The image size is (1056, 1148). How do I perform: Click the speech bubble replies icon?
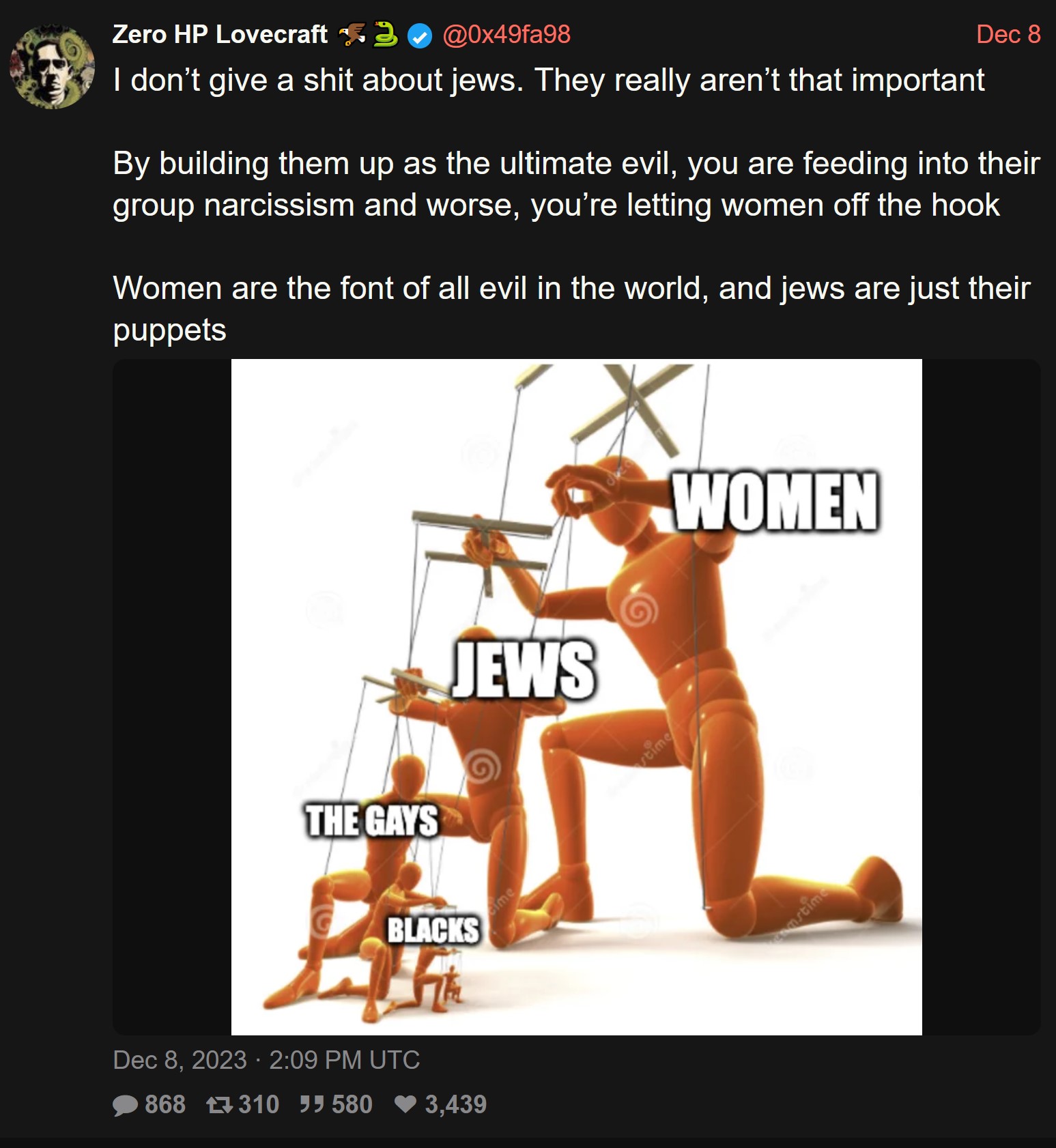pos(126,1105)
